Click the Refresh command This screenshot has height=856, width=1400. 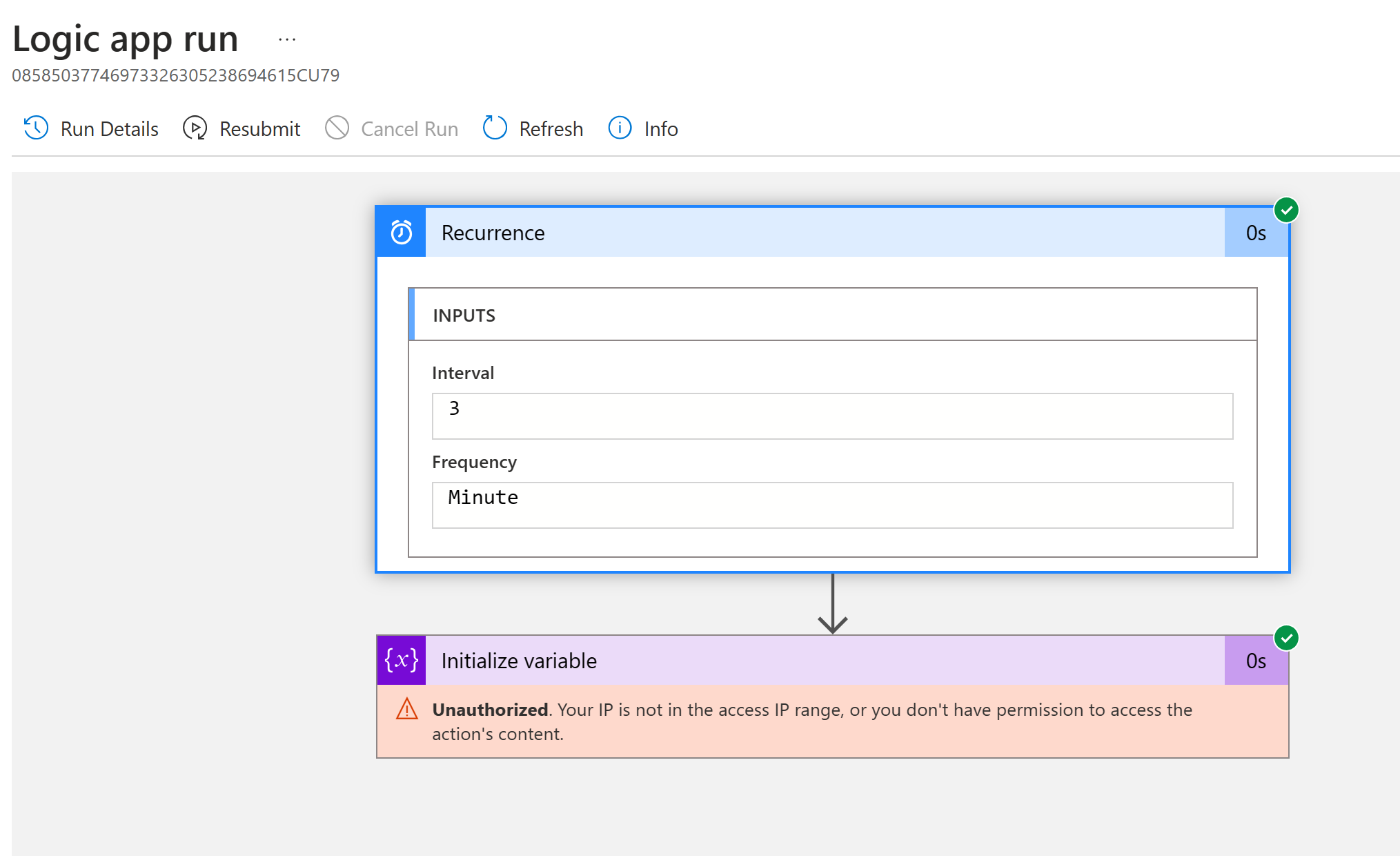551,128
